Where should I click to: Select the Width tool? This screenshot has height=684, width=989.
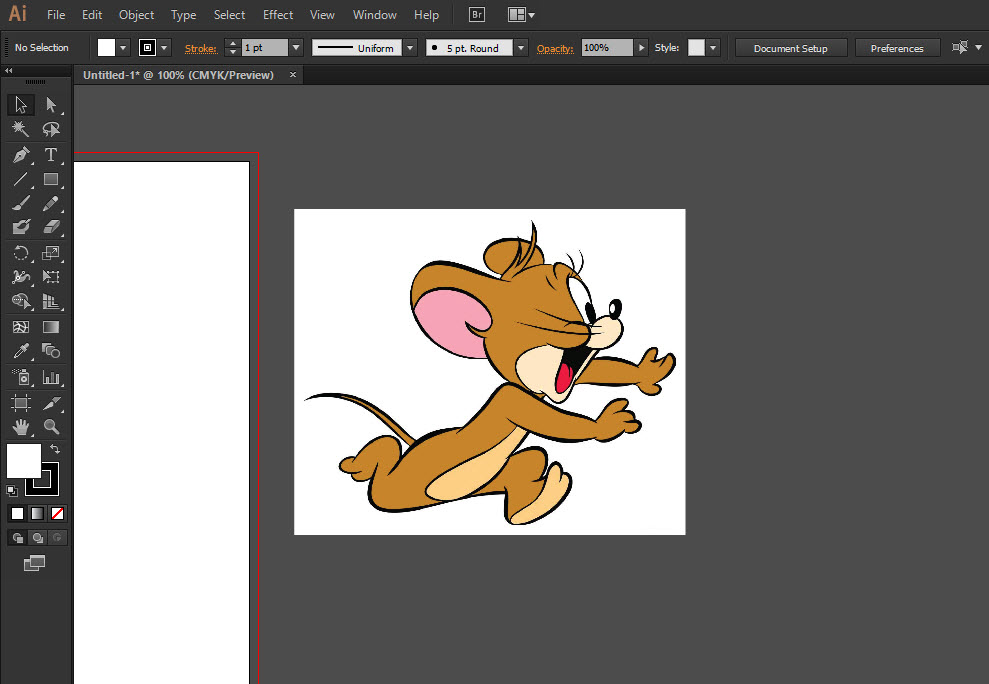pyautogui.click(x=21, y=277)
